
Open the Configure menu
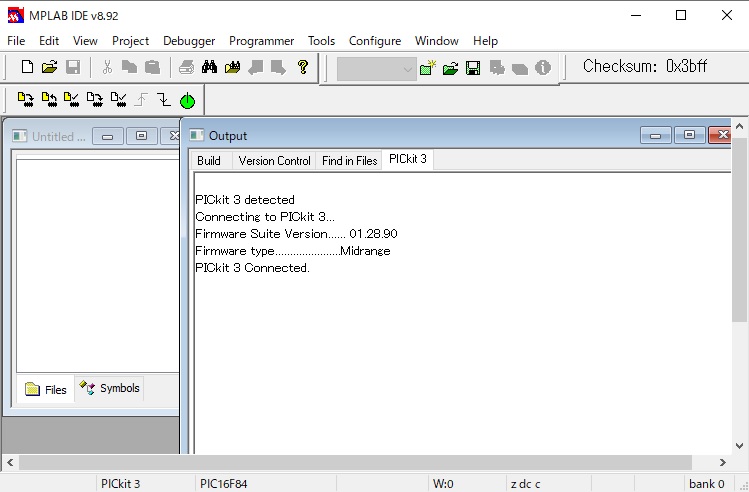tap(375, 41)
